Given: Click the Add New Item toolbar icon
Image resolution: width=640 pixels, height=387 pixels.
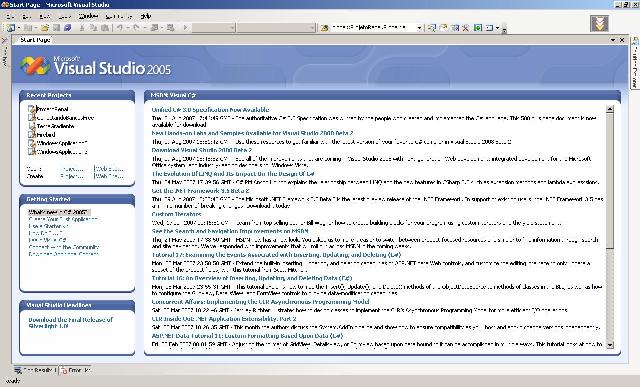Looking at the screenshot, I should 28,28.
